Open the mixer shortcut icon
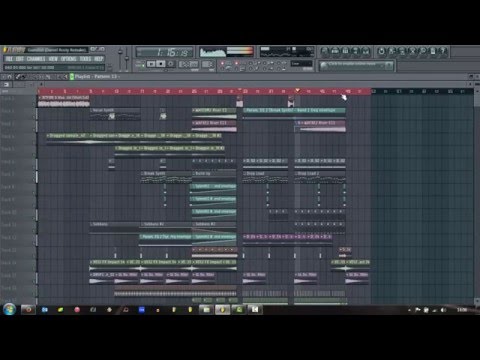Viewport: 480px width, 360px height. point(366,51)
